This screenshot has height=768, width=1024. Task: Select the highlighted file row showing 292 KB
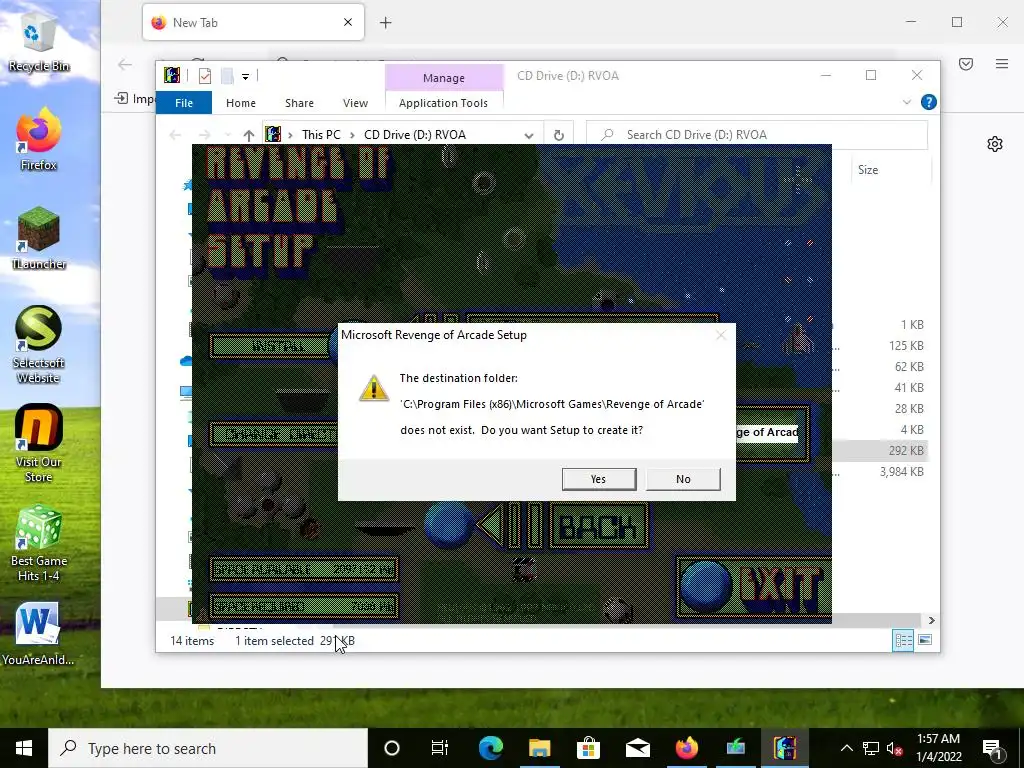coord(882,451)
